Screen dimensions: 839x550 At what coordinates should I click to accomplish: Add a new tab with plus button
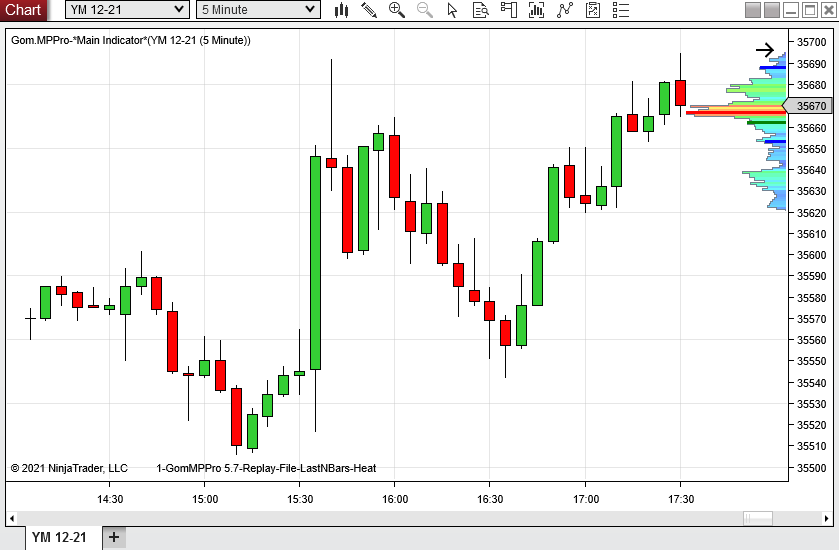pyautogui.click(x=114, y=537)
